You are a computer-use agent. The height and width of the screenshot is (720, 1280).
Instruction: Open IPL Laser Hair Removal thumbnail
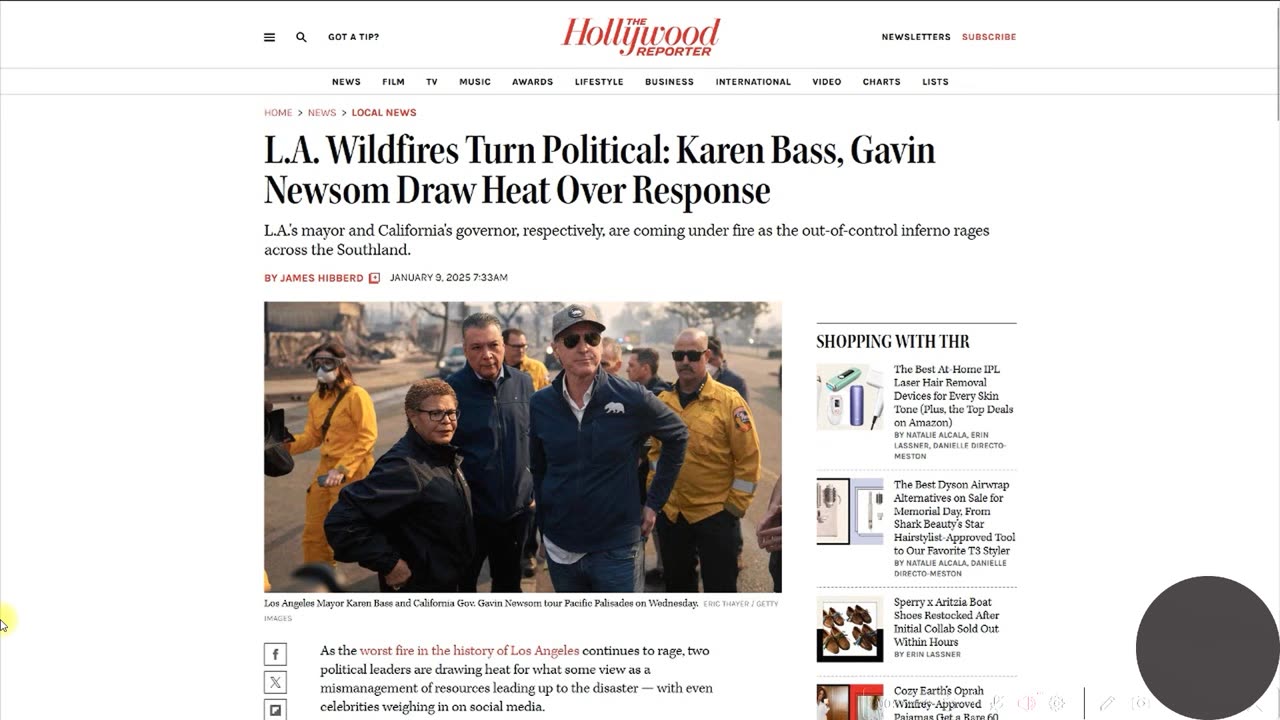[x=850, y=397]
